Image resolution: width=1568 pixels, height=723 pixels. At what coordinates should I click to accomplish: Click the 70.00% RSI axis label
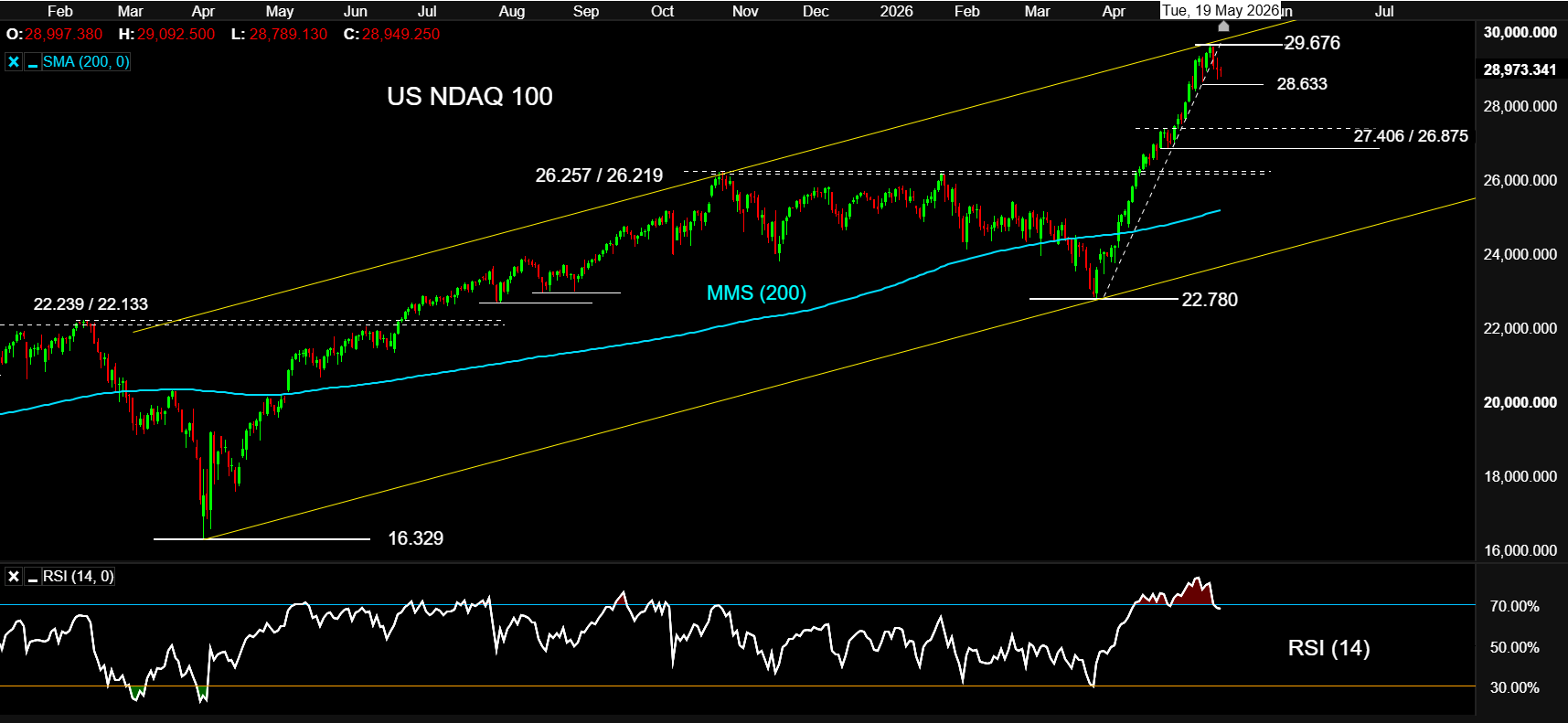click(1514, 606)
